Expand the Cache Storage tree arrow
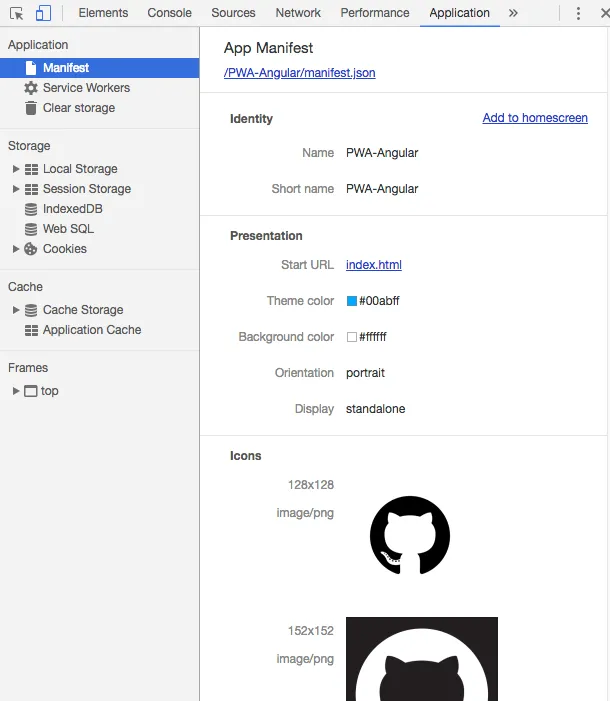This screenshot has width=610, height=701. pos(16,310)
